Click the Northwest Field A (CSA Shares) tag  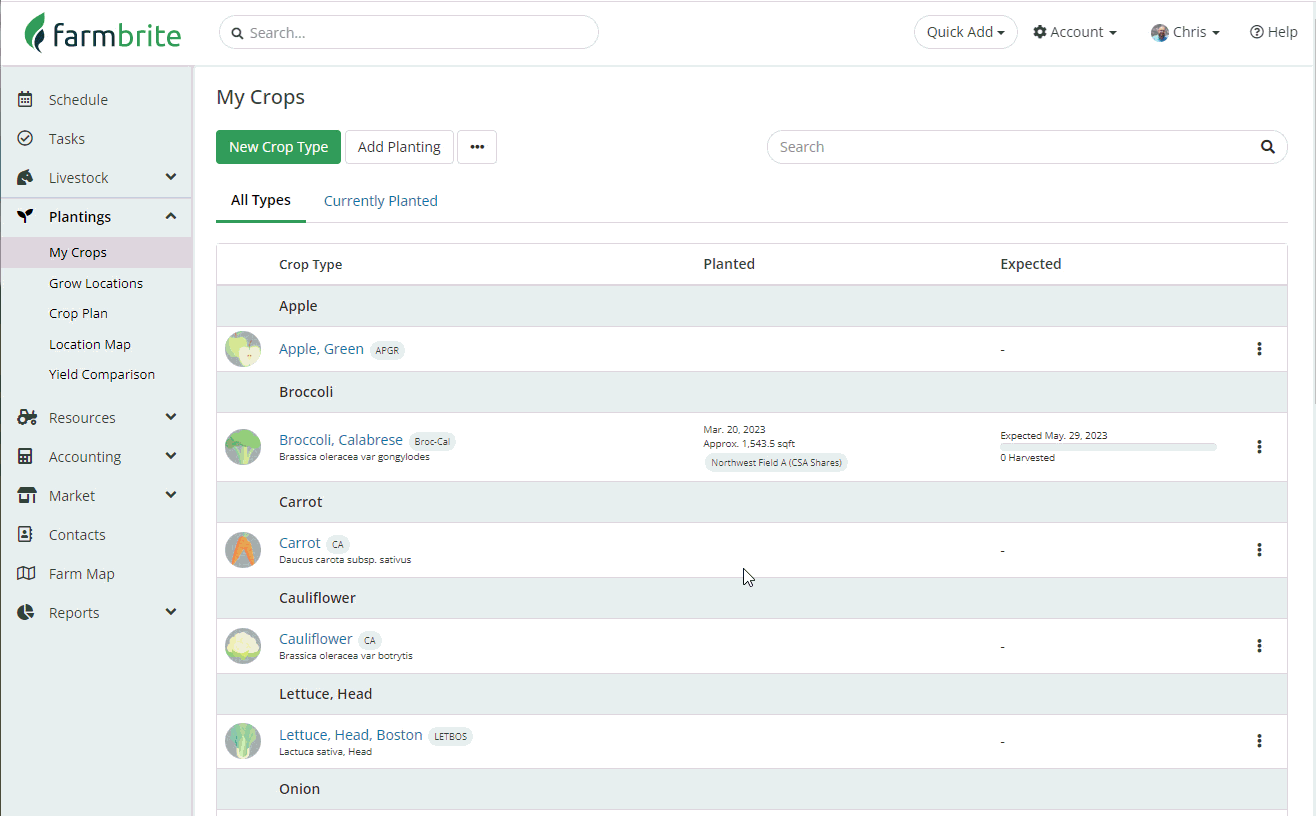tap(776, 463)
